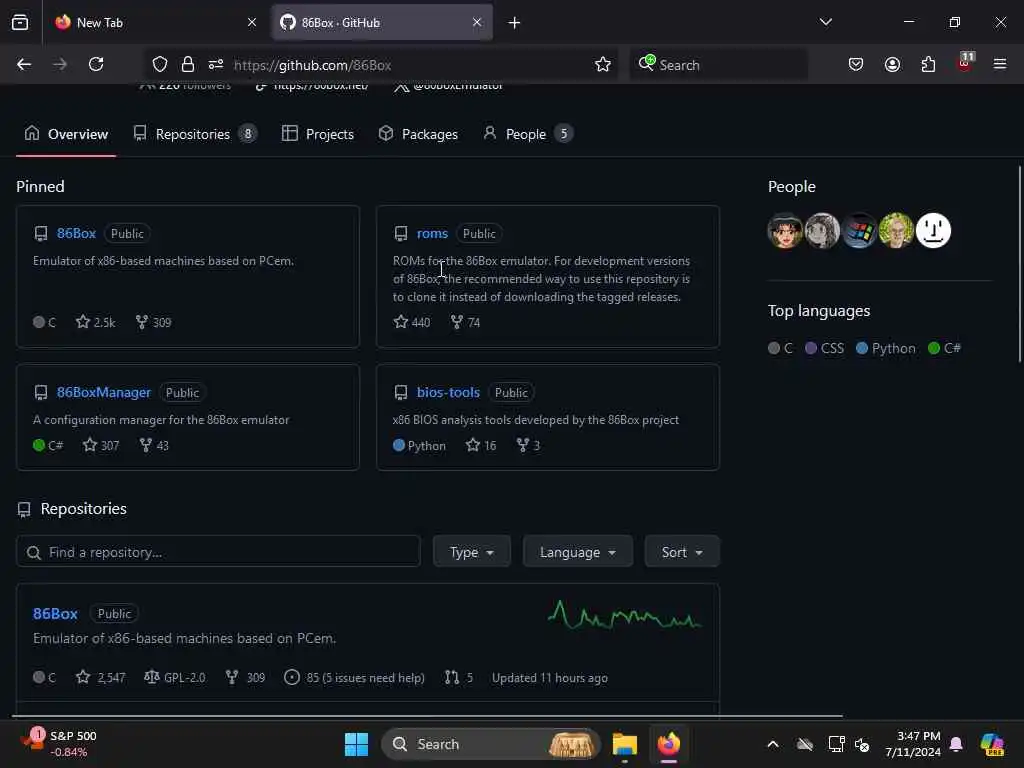Image resolution: width=1024 pixels, height=768 pixels.
Task: Show hidden system tray icons
Action: click(x=773, y=744)
